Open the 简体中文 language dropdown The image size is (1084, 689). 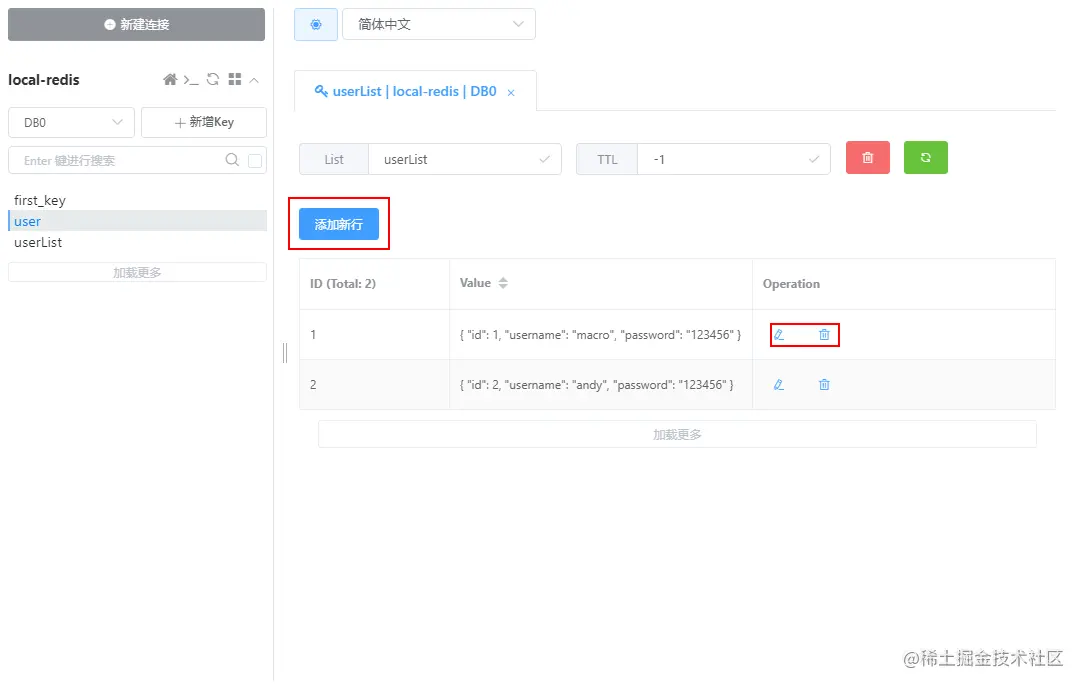[x=439, y=24]
